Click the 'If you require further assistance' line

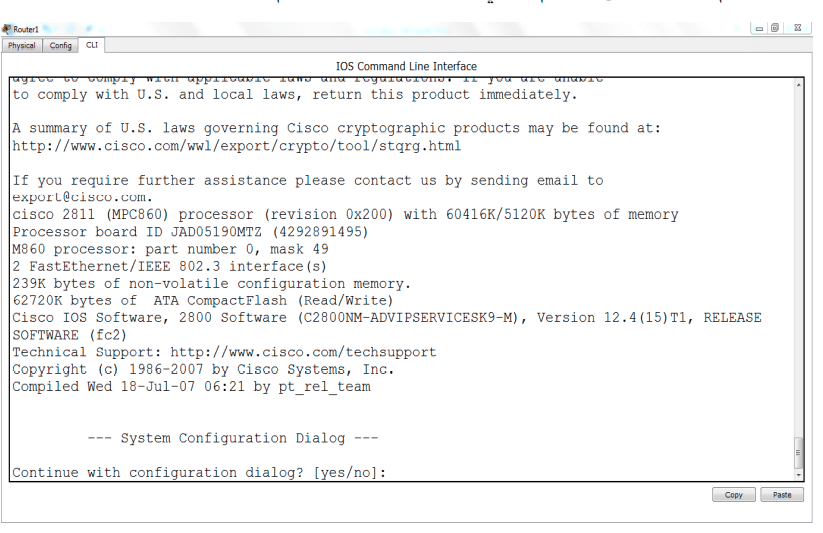pos(308,181)
